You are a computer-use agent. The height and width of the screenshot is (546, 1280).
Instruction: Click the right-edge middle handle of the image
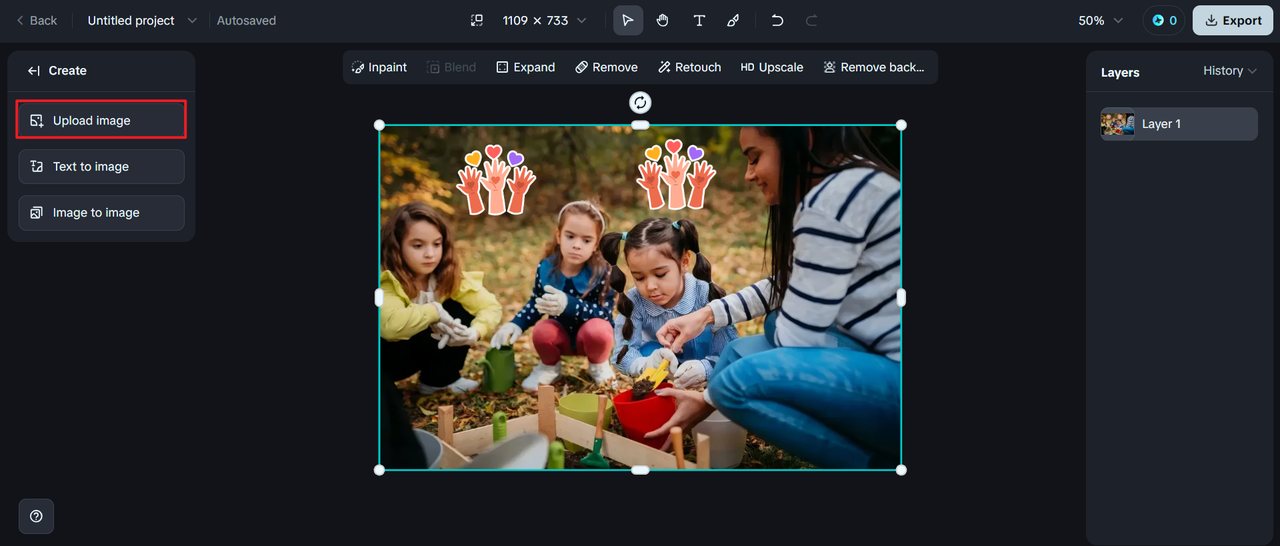pyautogui.click(x=901, y=297)
